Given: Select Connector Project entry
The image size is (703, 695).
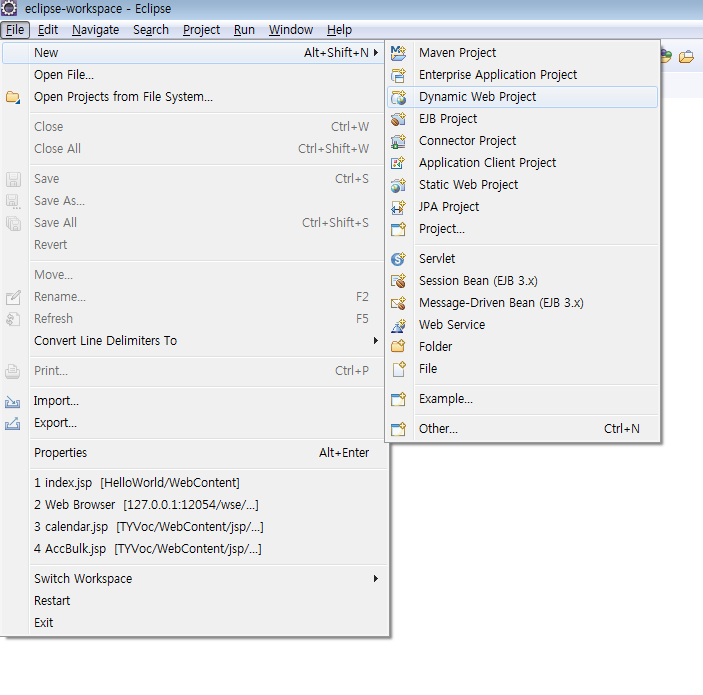Looking at the screenshot, I should pos(522,141).
